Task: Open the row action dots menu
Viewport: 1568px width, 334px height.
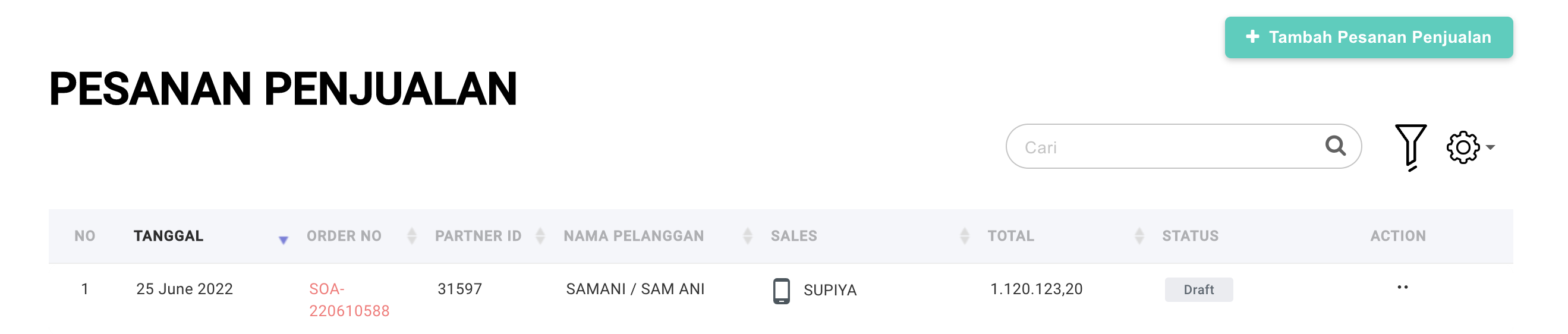Action: point(1402,287)
